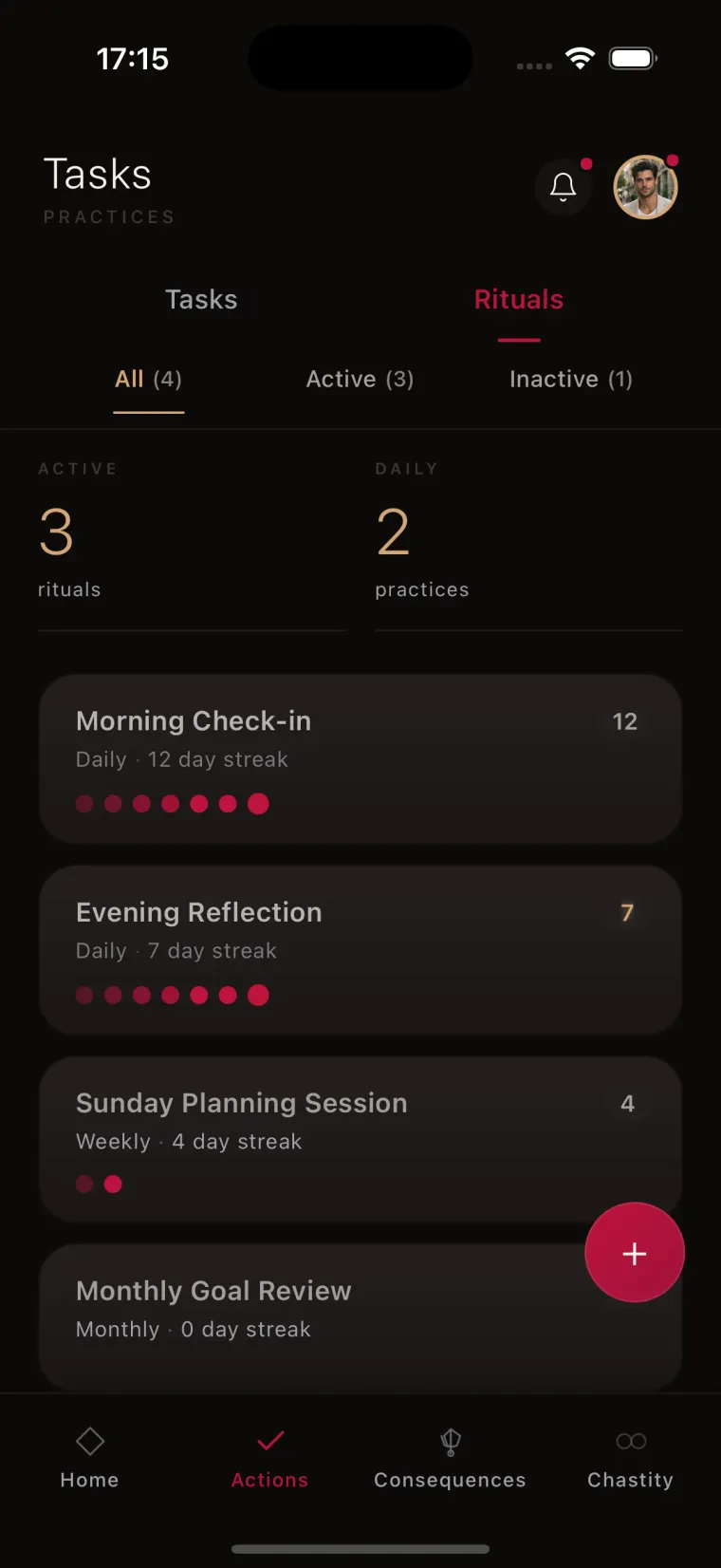Filter by All (4) rituals
721x1568 pixels.
click(x=148, y=380)
